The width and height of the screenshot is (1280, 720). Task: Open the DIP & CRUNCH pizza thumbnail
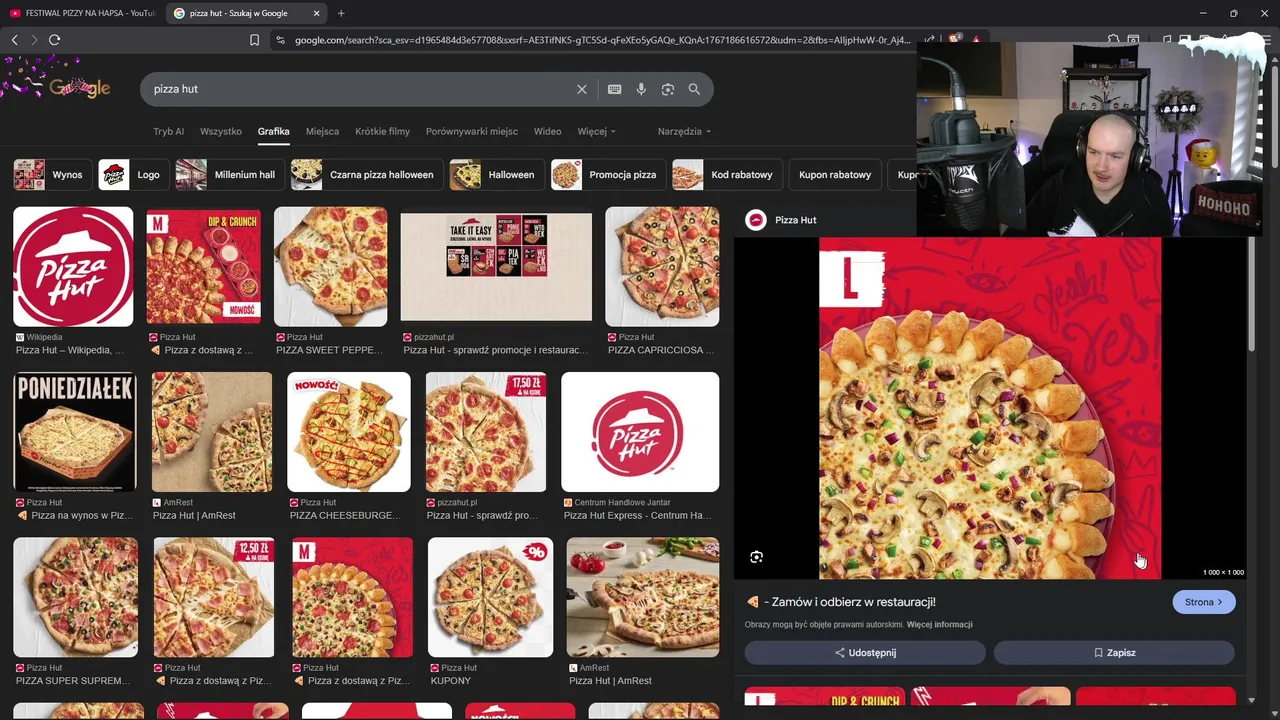coord(203,267)
